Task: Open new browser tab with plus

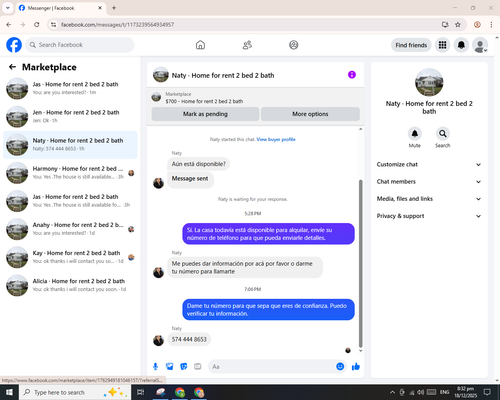Action: click(x=114, y=8)
